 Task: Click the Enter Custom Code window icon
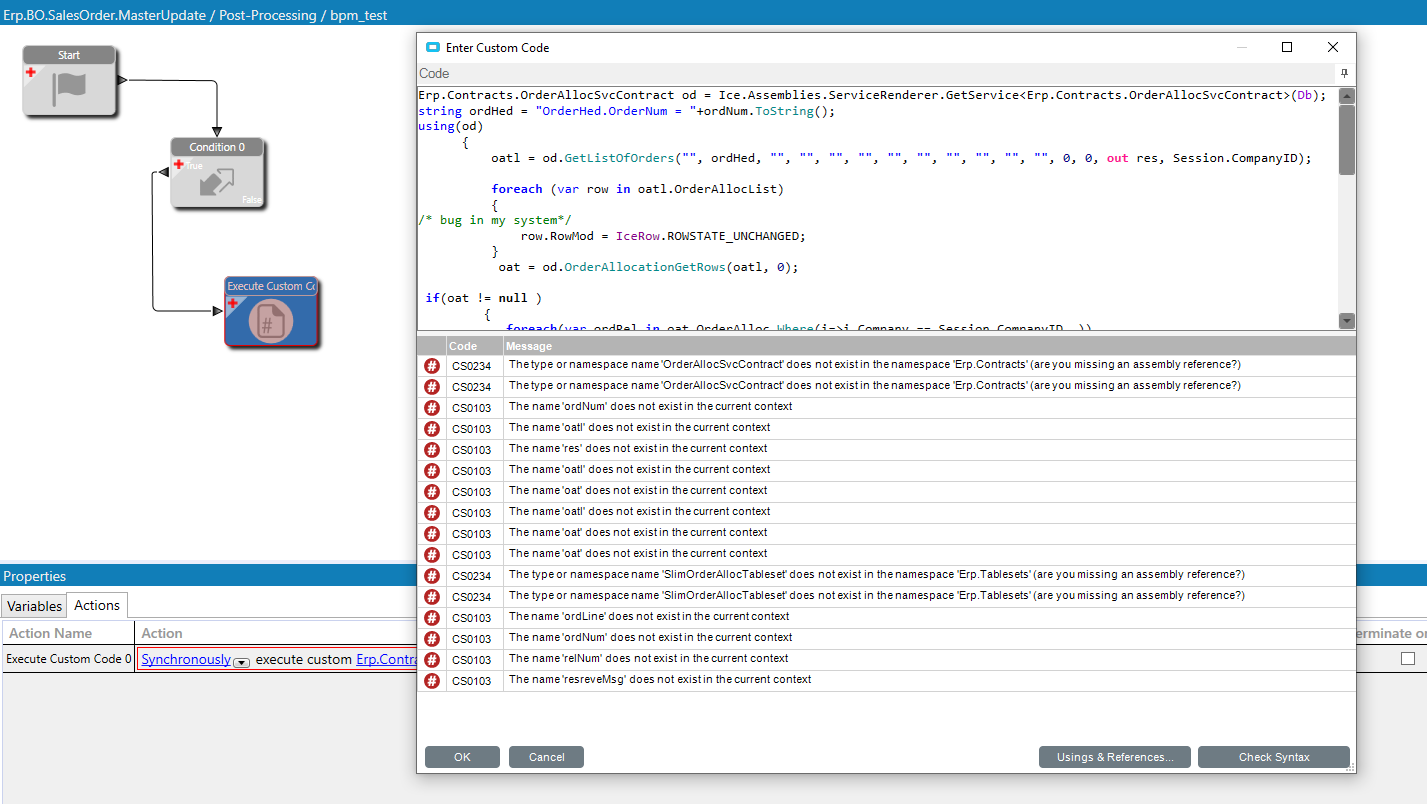click(432, 48)
